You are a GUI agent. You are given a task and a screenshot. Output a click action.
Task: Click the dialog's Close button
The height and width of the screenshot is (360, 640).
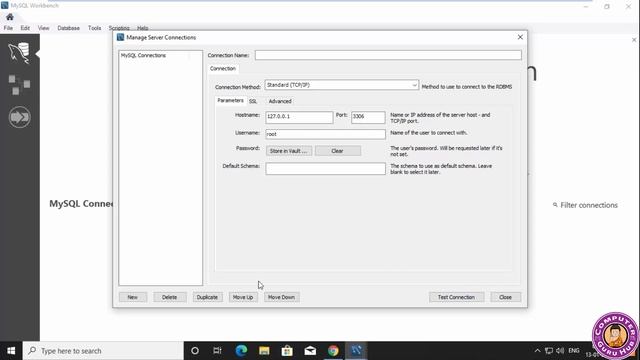[505, 297]
